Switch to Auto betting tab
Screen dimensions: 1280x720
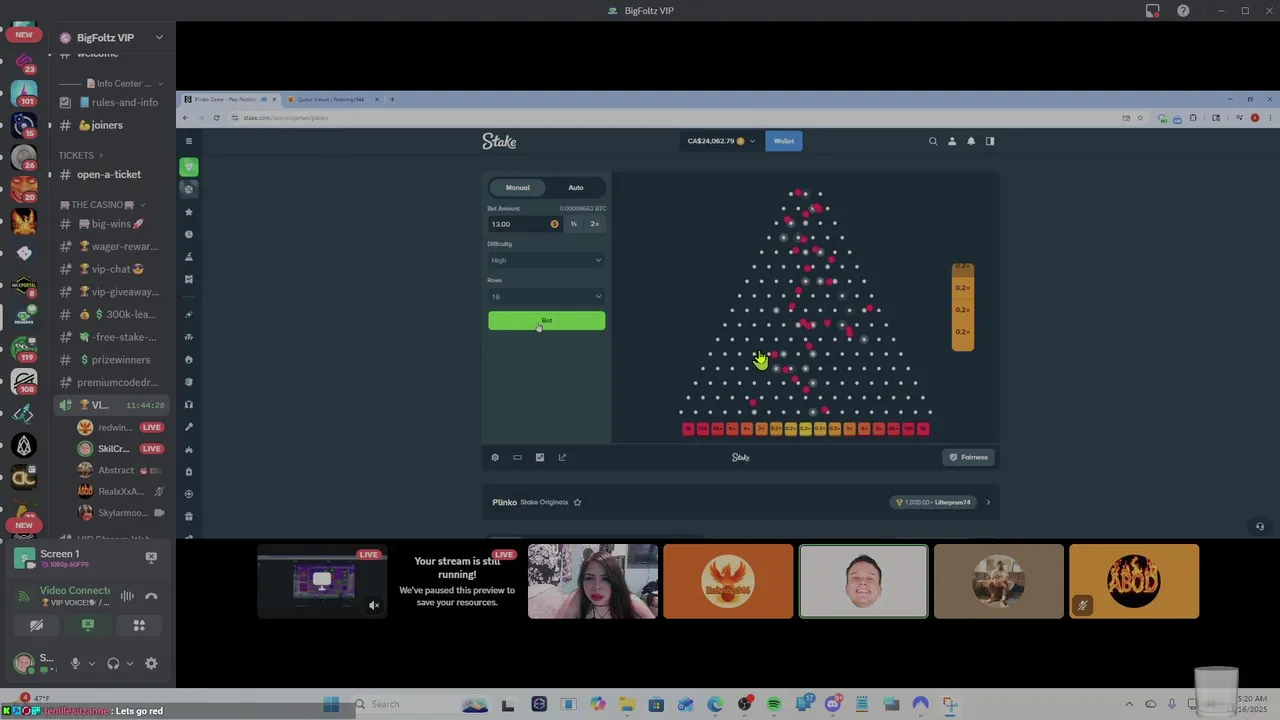coord(576,187)
